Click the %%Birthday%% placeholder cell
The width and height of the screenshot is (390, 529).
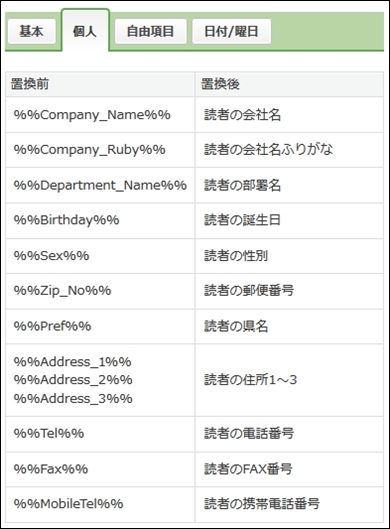click(100, 221)
